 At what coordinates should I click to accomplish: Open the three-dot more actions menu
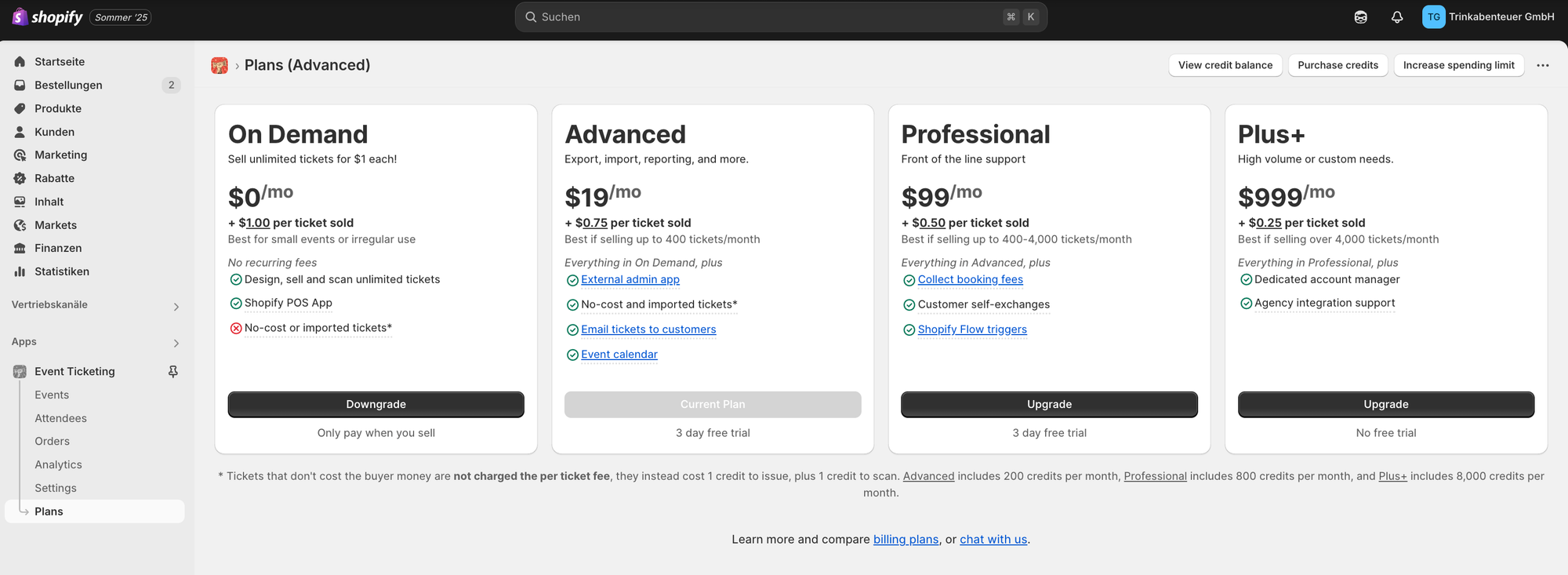[x=1542, y=65]
